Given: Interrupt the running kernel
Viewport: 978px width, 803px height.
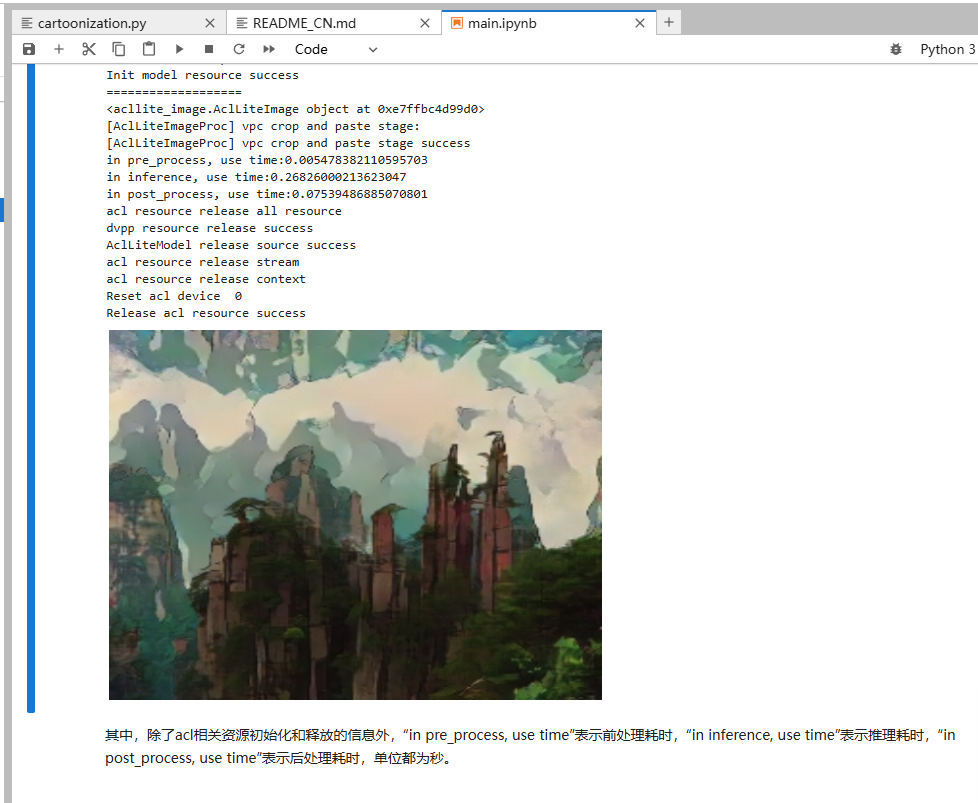Looking at the screenshot, I should click(209, 48).
